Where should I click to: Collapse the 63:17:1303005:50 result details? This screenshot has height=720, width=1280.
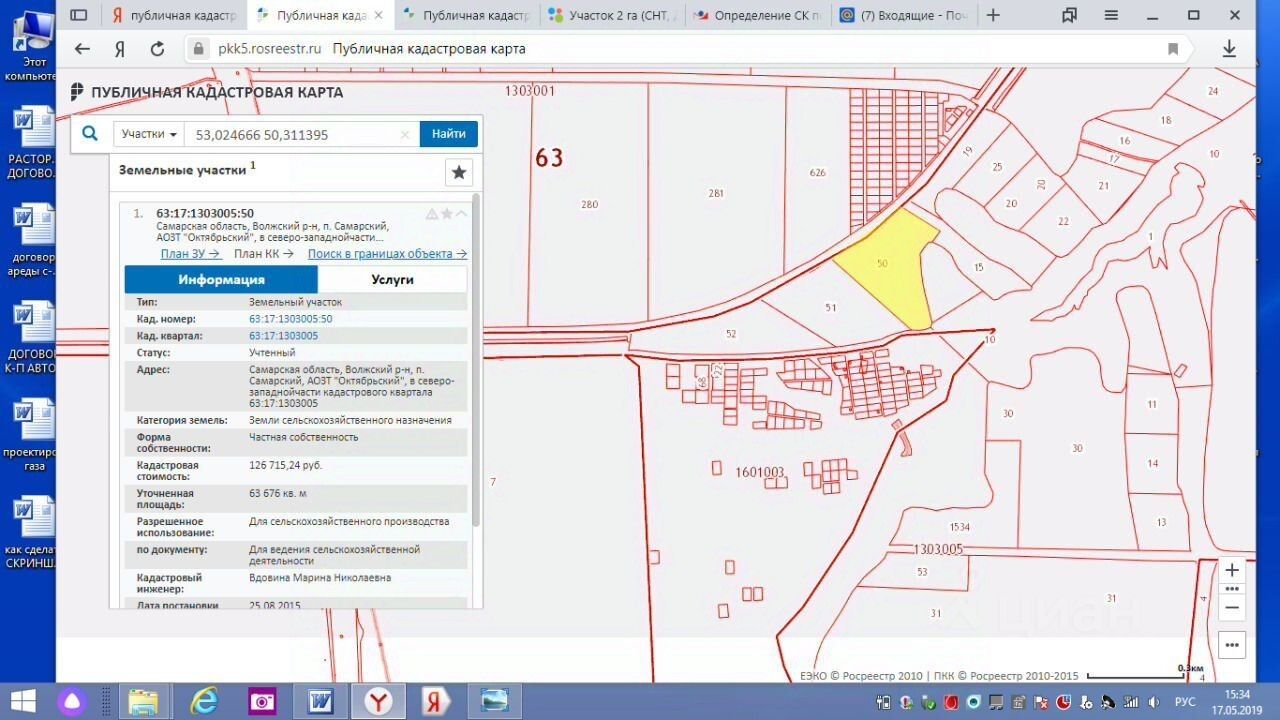461,214
